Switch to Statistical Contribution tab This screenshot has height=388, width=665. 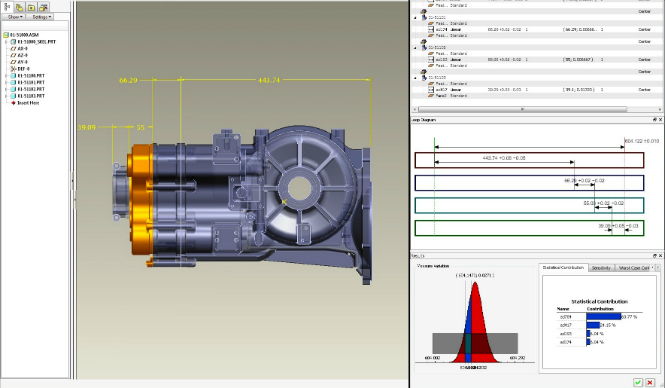point(564,268)
